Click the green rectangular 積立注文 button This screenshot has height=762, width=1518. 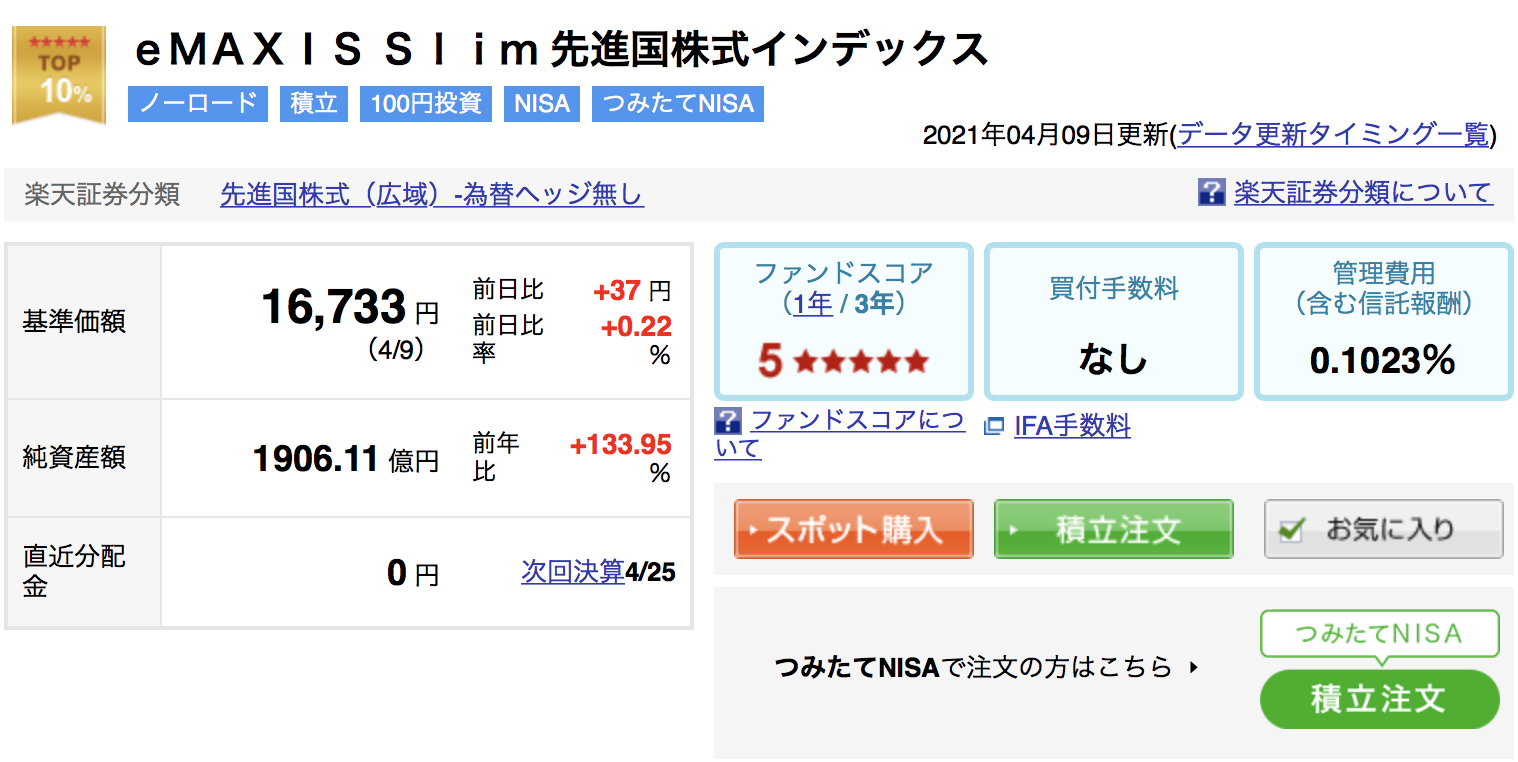(1114, 529)
